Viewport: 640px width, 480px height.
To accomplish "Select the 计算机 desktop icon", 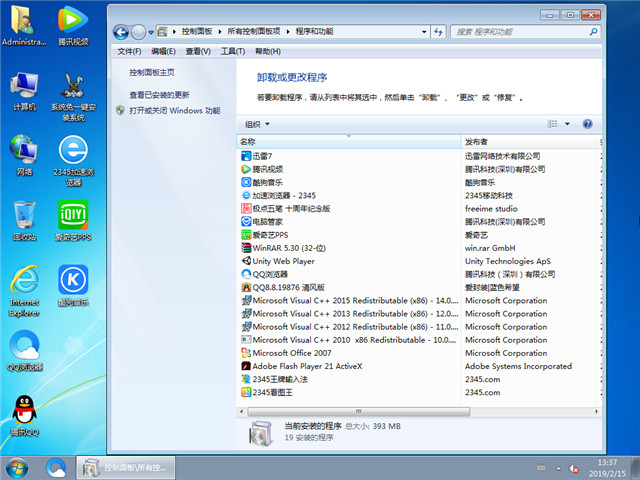I will (x=24, y=91).
